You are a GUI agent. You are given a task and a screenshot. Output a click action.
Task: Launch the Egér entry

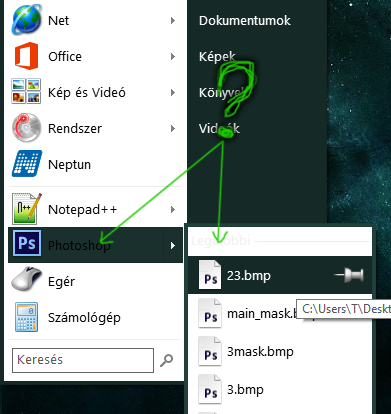[95, 281]
